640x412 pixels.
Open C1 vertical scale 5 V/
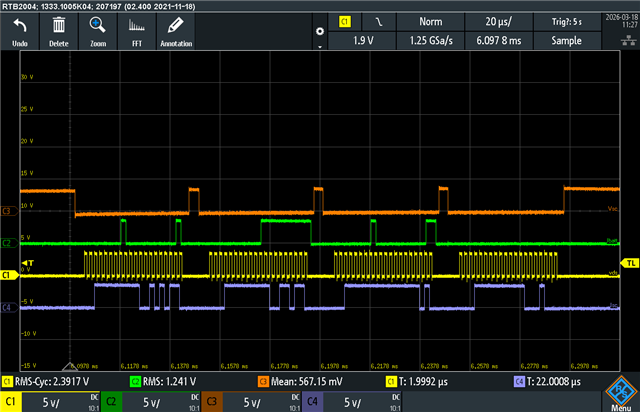(x=51, y=403)
